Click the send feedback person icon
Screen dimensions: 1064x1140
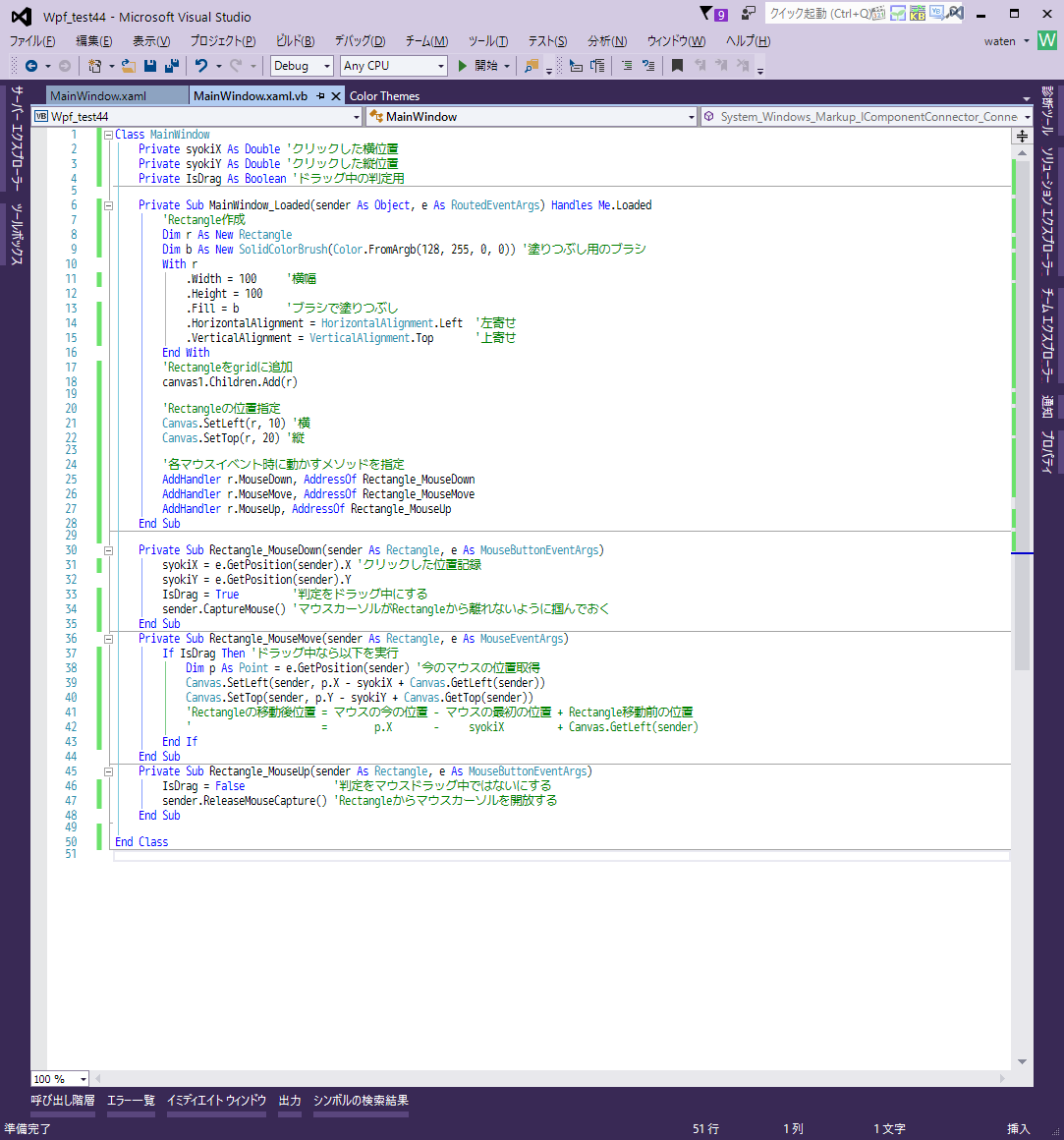point(748,14)
